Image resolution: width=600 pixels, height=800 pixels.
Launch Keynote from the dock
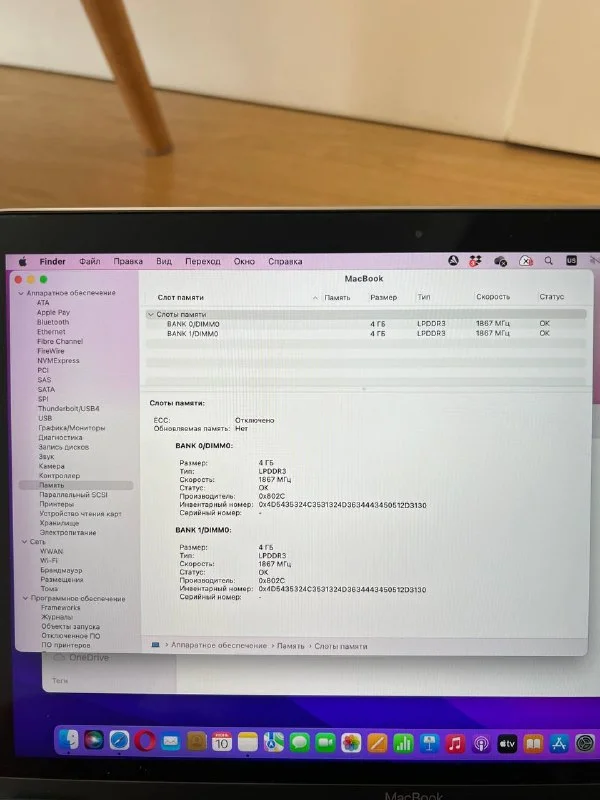tap(429, 744)
